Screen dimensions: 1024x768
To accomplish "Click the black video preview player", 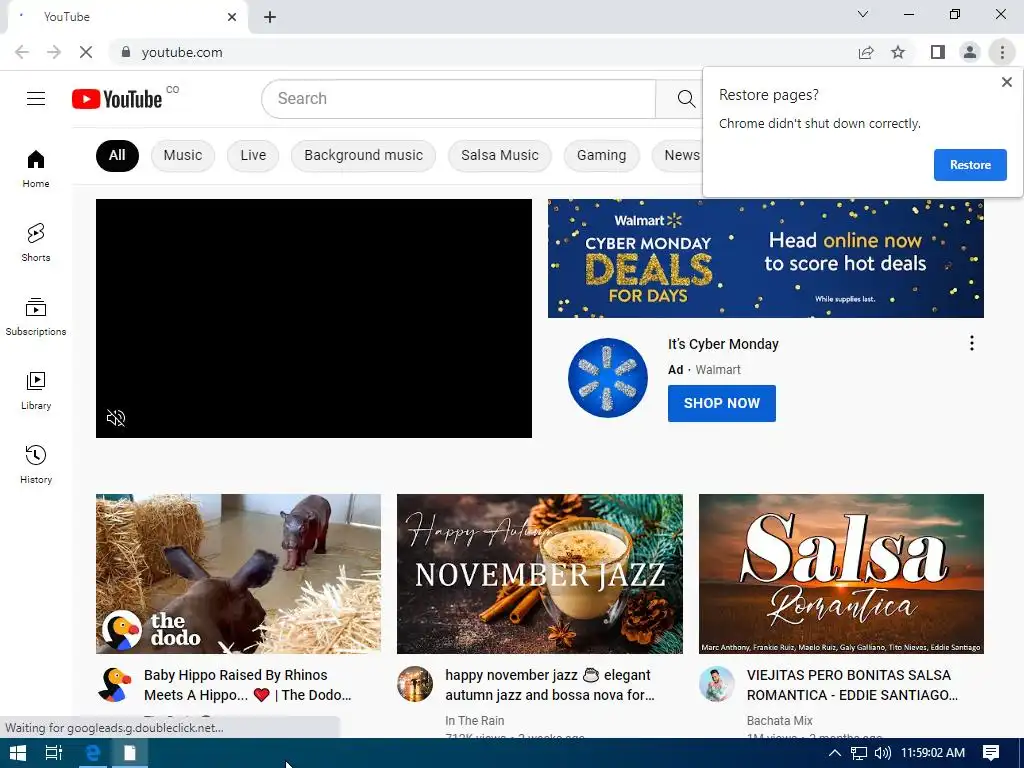I will 313,318.
